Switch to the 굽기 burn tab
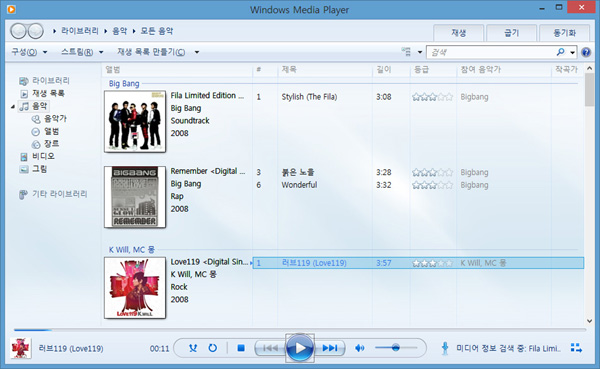 [511, 33]
